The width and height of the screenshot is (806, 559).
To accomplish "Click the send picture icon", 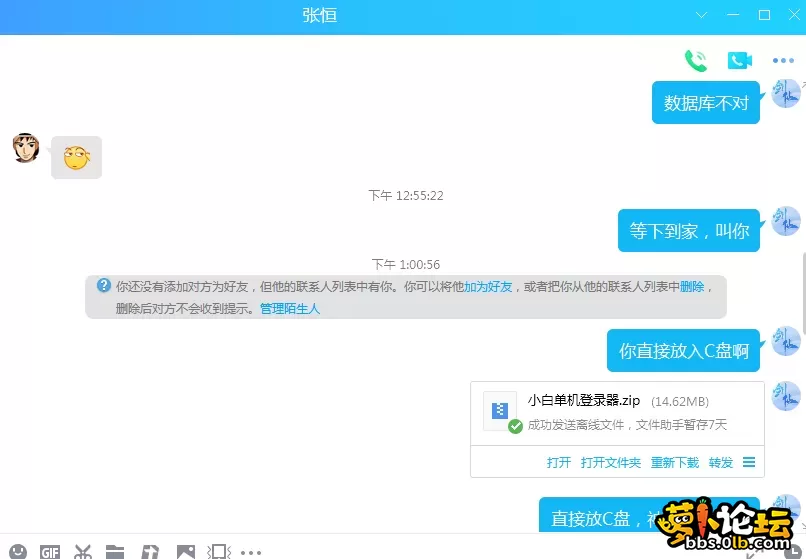I will click(x=186, y=552).
